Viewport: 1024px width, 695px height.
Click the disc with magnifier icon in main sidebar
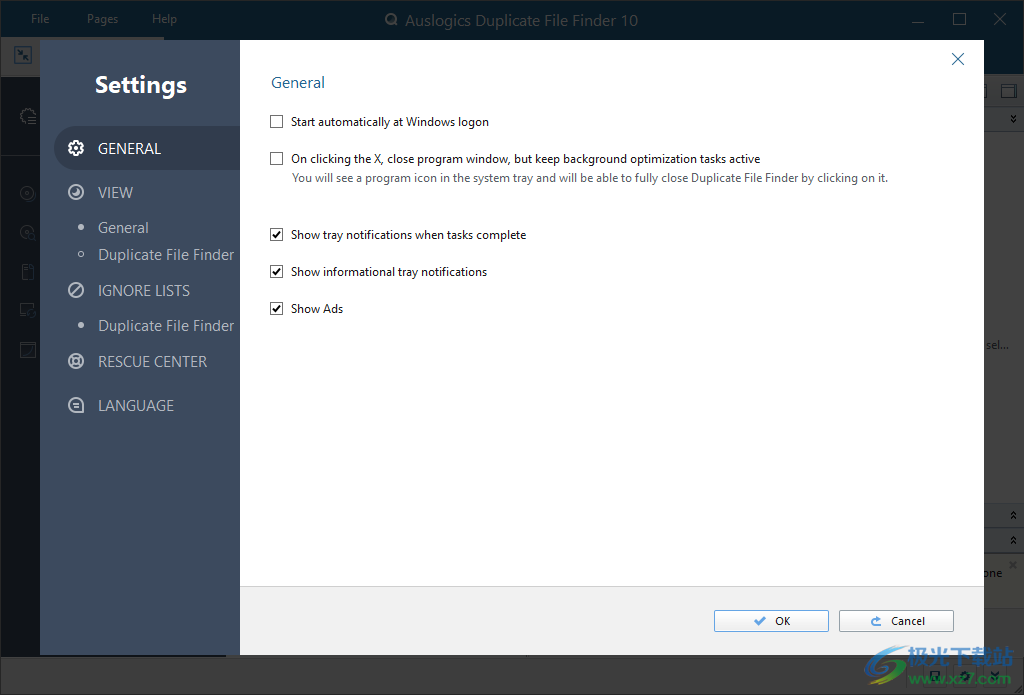pyautogui.click(x=27, y=232)
